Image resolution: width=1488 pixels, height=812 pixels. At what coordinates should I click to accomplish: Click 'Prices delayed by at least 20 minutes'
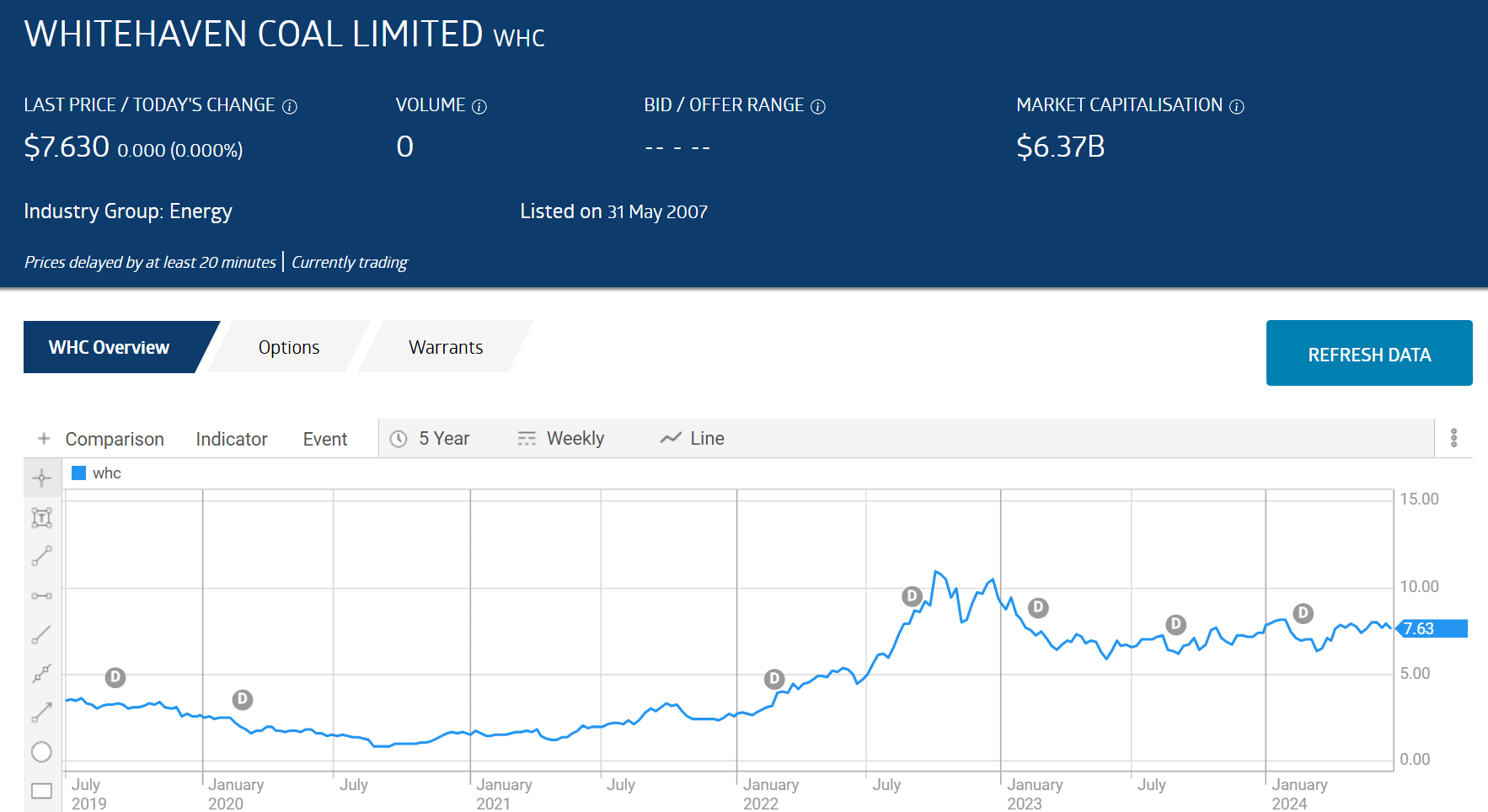pos(150,262)
